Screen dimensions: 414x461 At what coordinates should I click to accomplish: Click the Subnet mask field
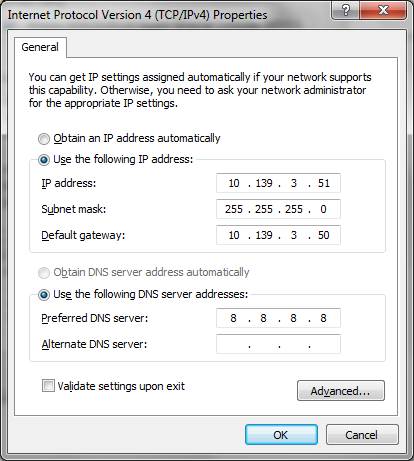[x=278, y=209]
